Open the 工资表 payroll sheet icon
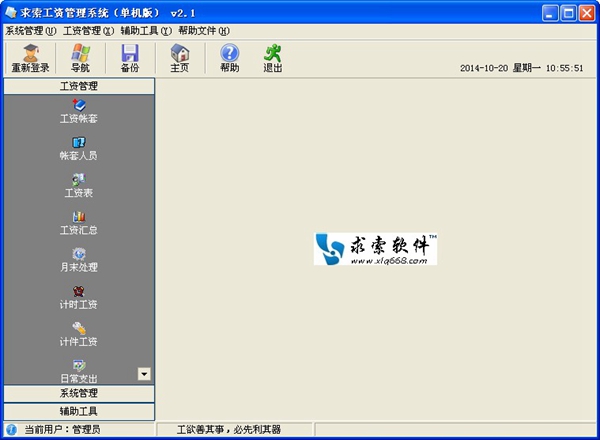The image size is (600, 440). click(78, 184)
